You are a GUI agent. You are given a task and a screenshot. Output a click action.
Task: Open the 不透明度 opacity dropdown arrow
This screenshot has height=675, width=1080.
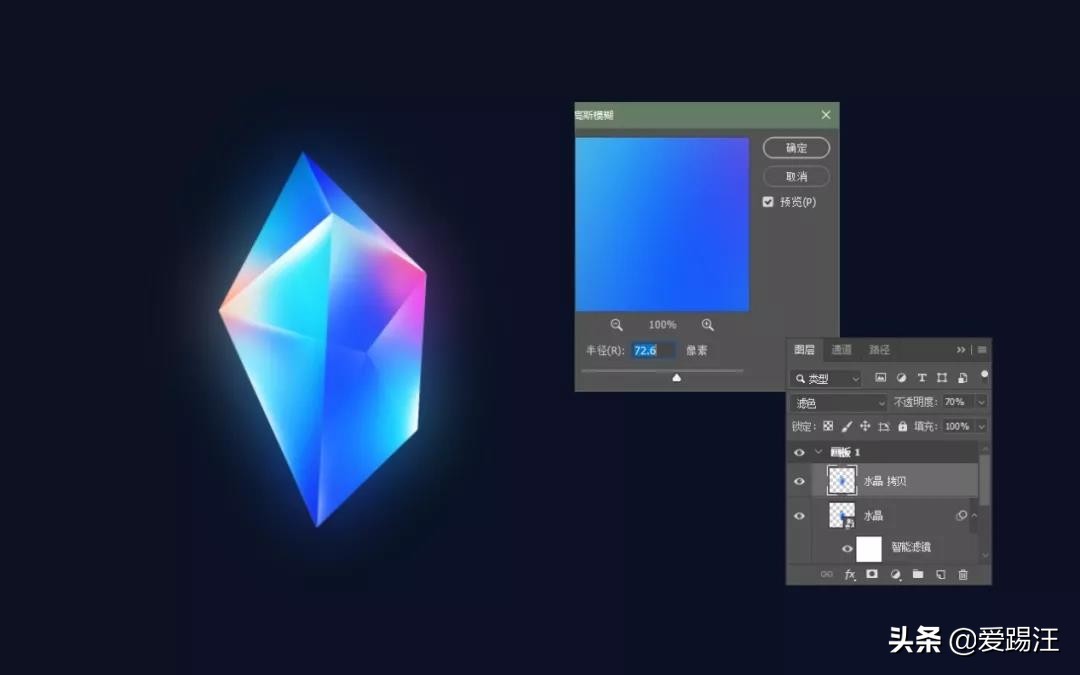pos(981,402)
